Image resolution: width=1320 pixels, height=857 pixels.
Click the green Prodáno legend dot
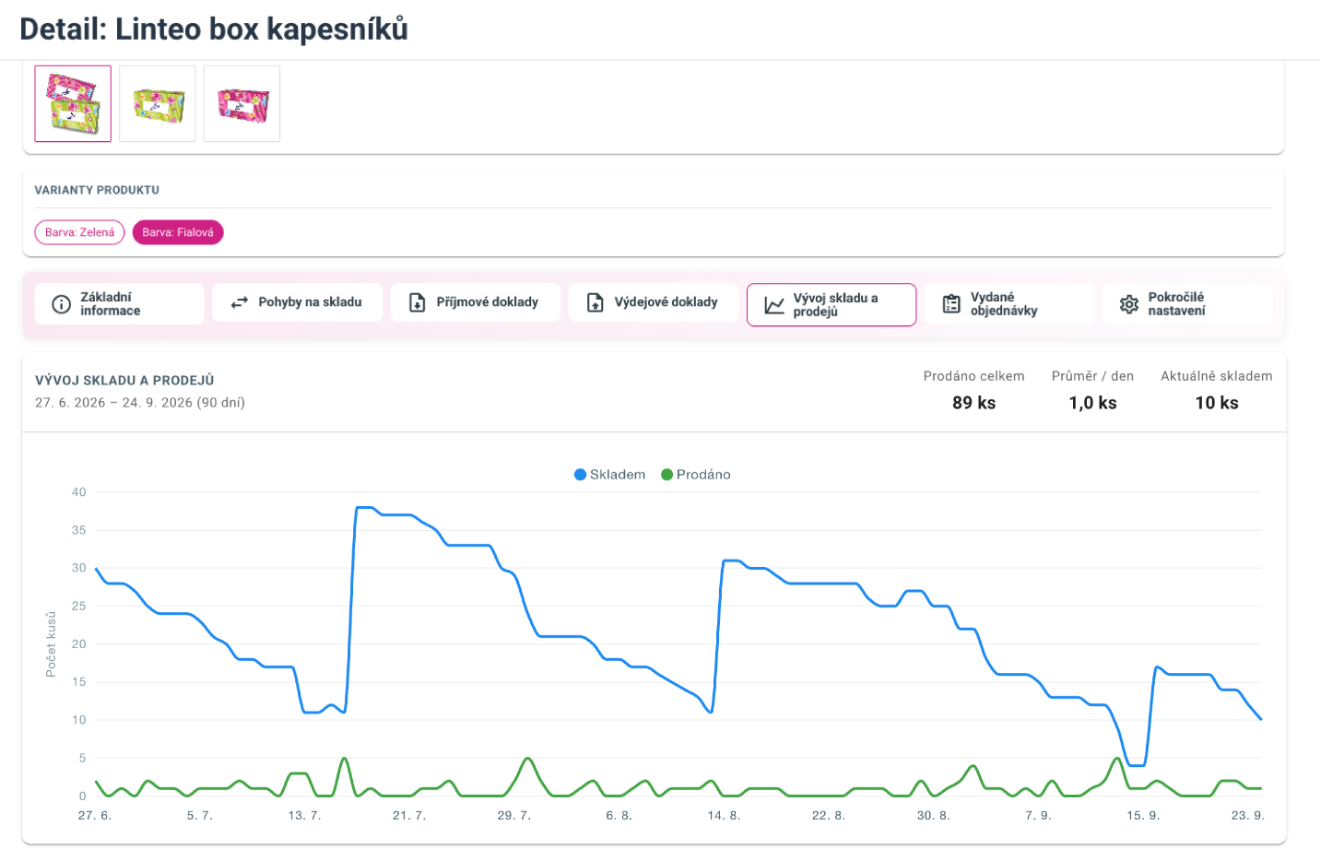pyautogui.click(x=667, y=475)
